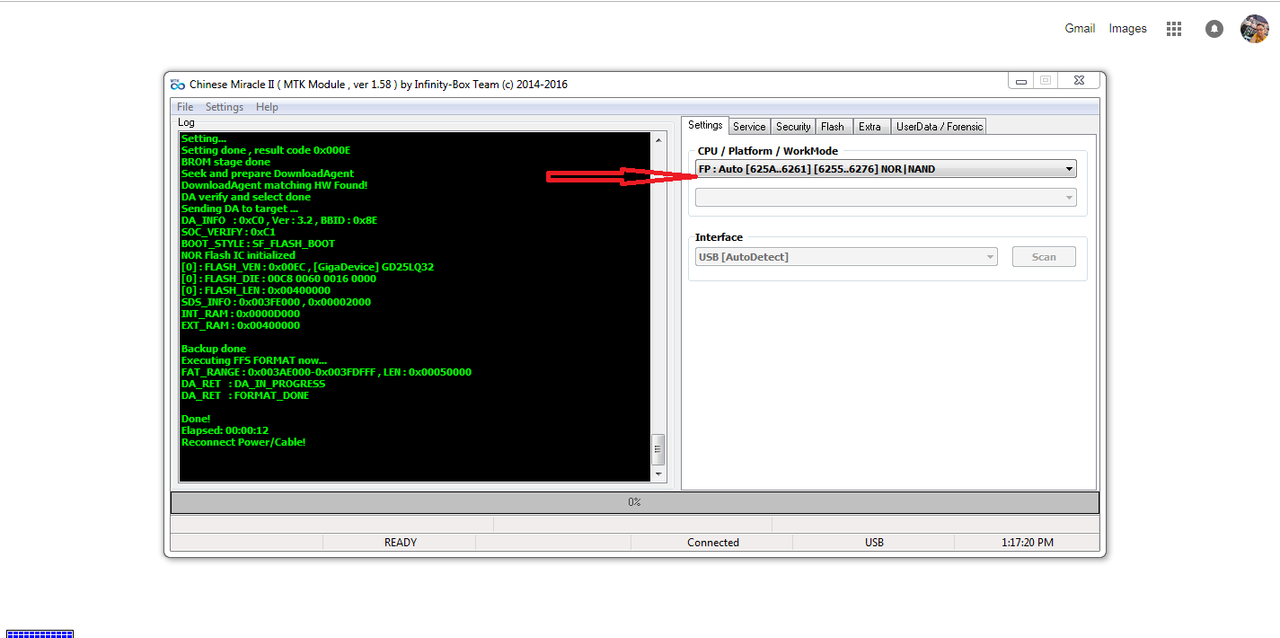Click the Chinese Miracle II title bar icon
The height and width of the screenshot is (638, 1280).
point(178,84)
